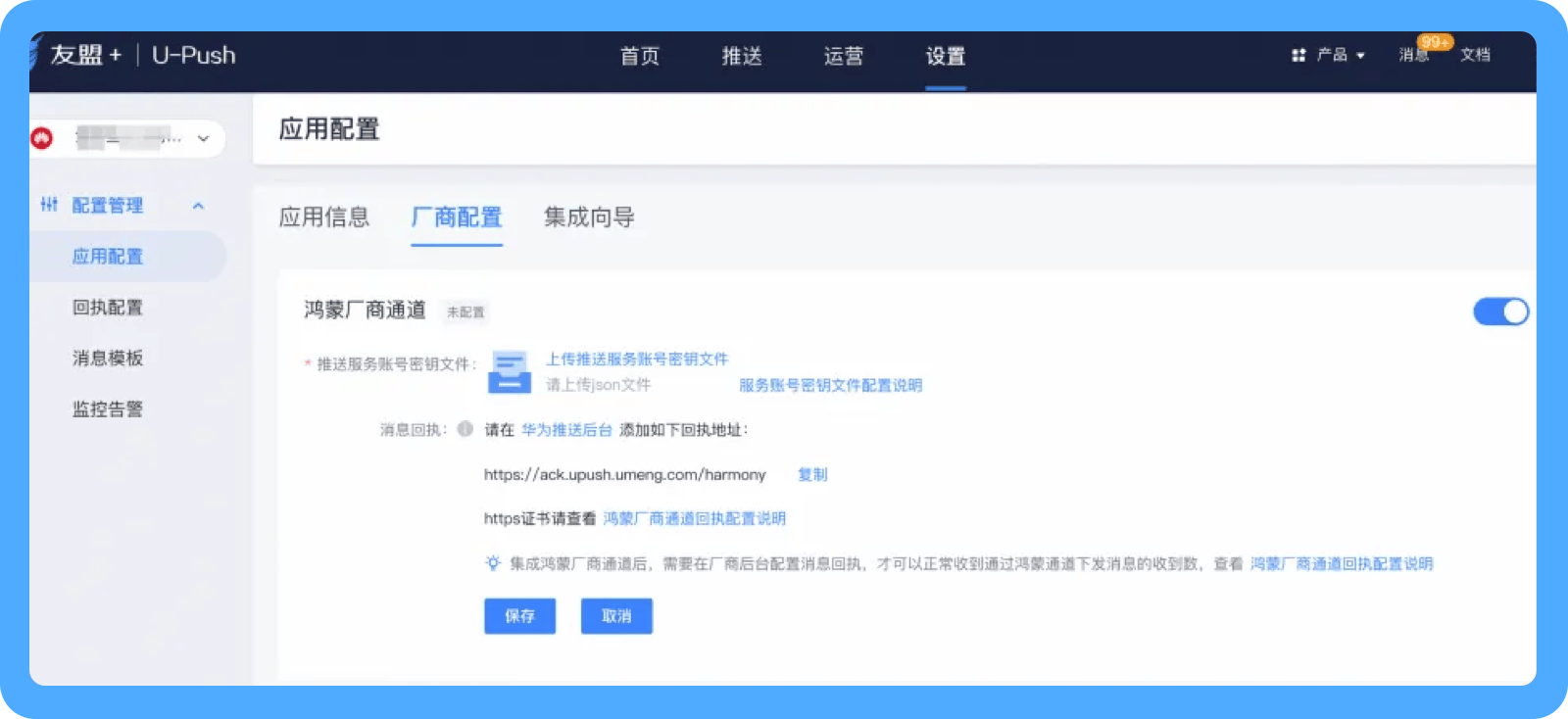
Task: Click the https://ack.upush.umeng.com/harmony URL text
Action: click(x=625, y=475)
